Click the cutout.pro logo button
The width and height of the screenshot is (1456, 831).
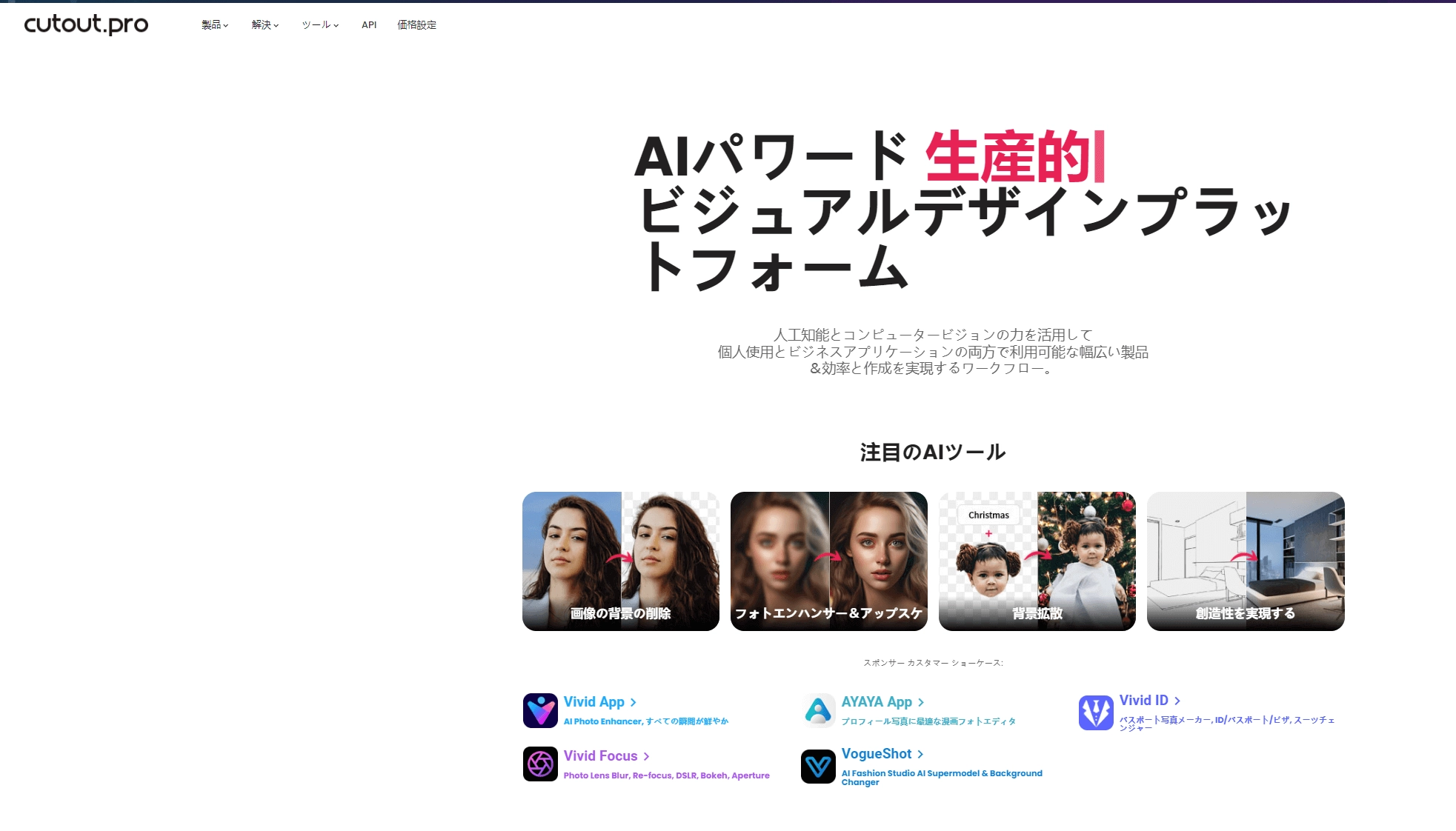coord(85,24)
